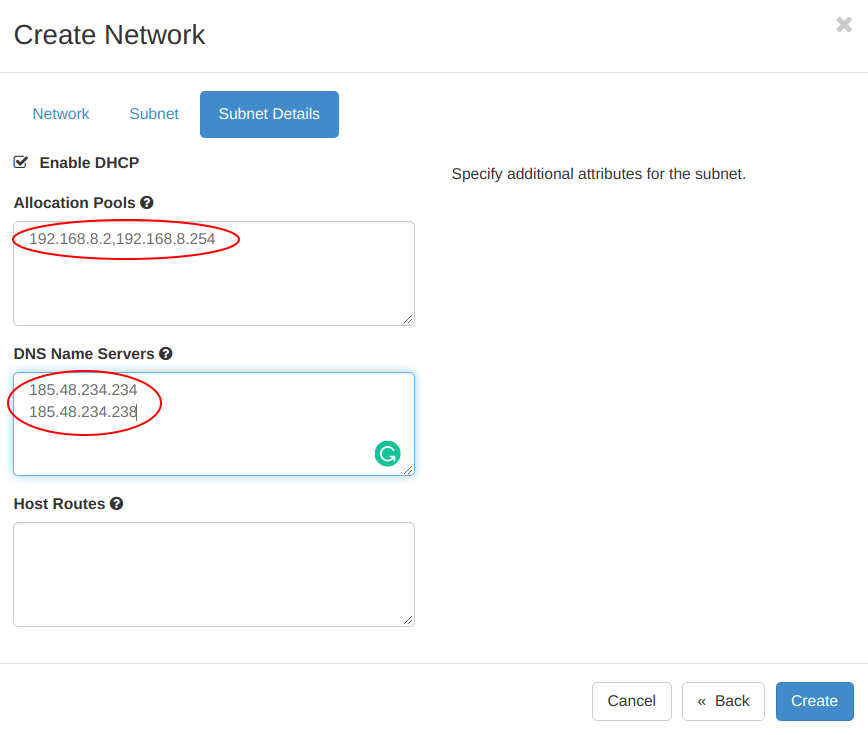868x735 pixels.
Task: Focus the empty Host Routes text area
Action: click(x=214, y=574)
